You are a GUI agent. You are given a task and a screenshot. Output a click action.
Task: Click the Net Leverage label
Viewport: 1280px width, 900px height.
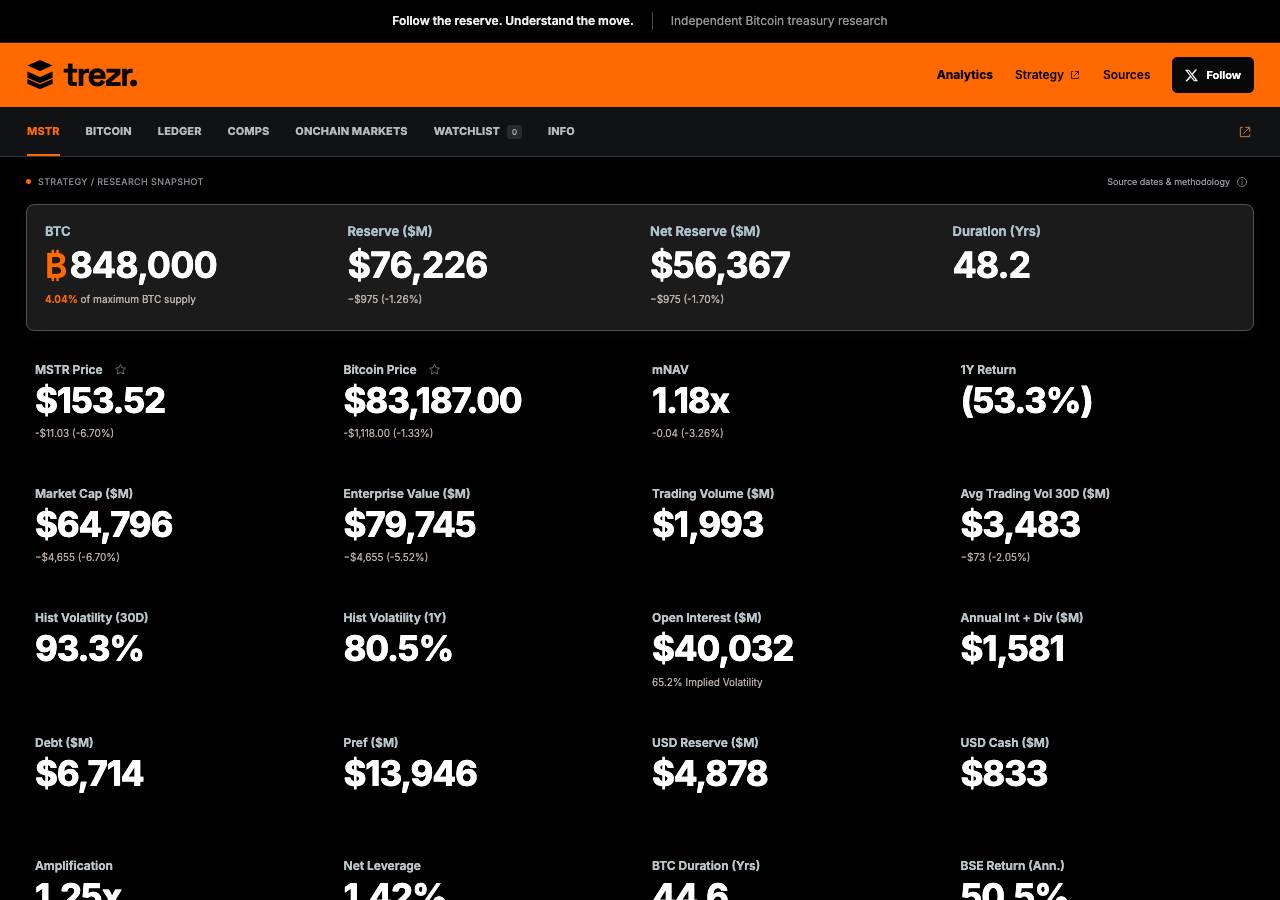click(x=382, y=866)
